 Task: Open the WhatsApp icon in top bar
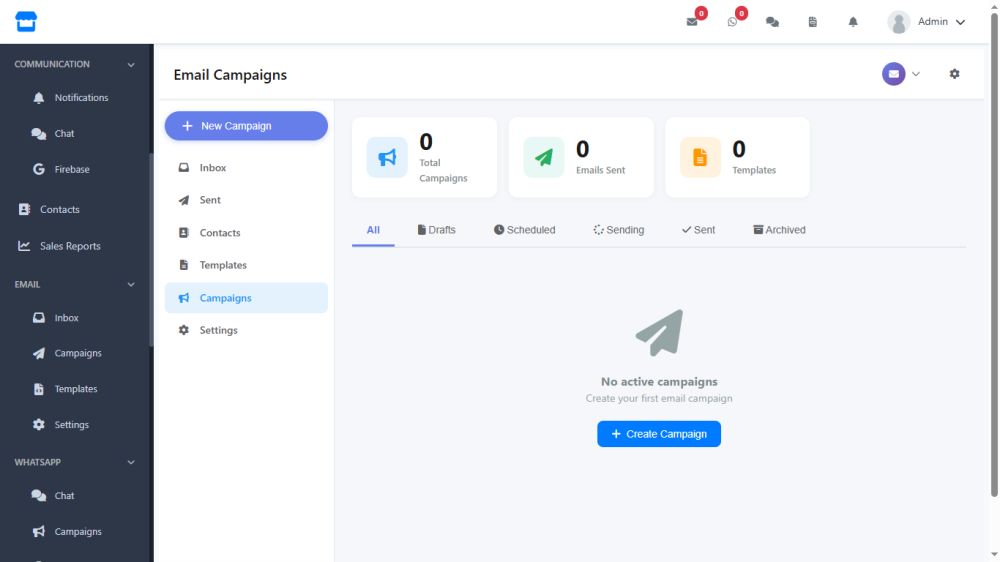(732, 22)
